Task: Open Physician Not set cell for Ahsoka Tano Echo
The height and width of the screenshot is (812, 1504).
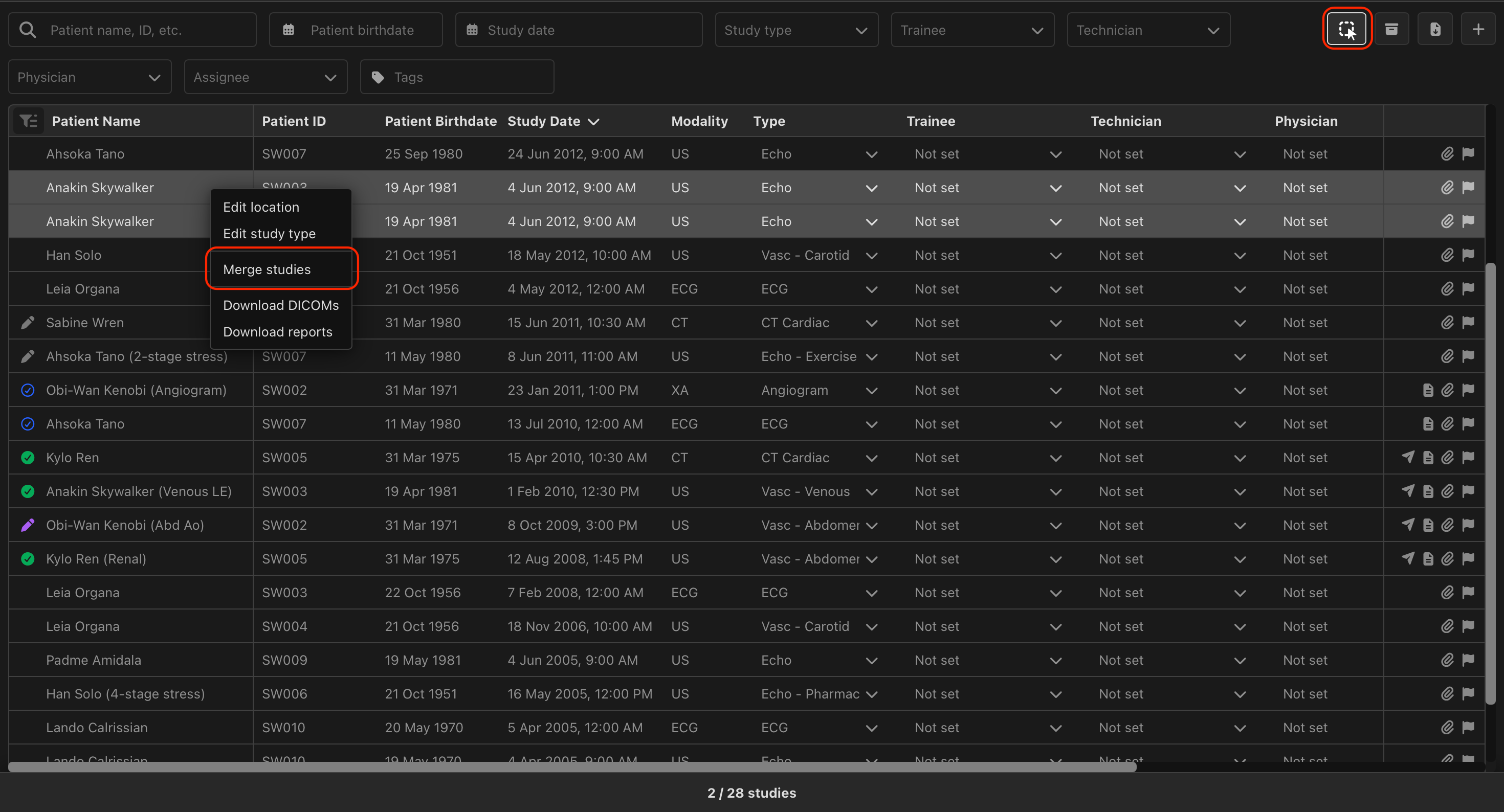Action: (x=1305, y=153)
